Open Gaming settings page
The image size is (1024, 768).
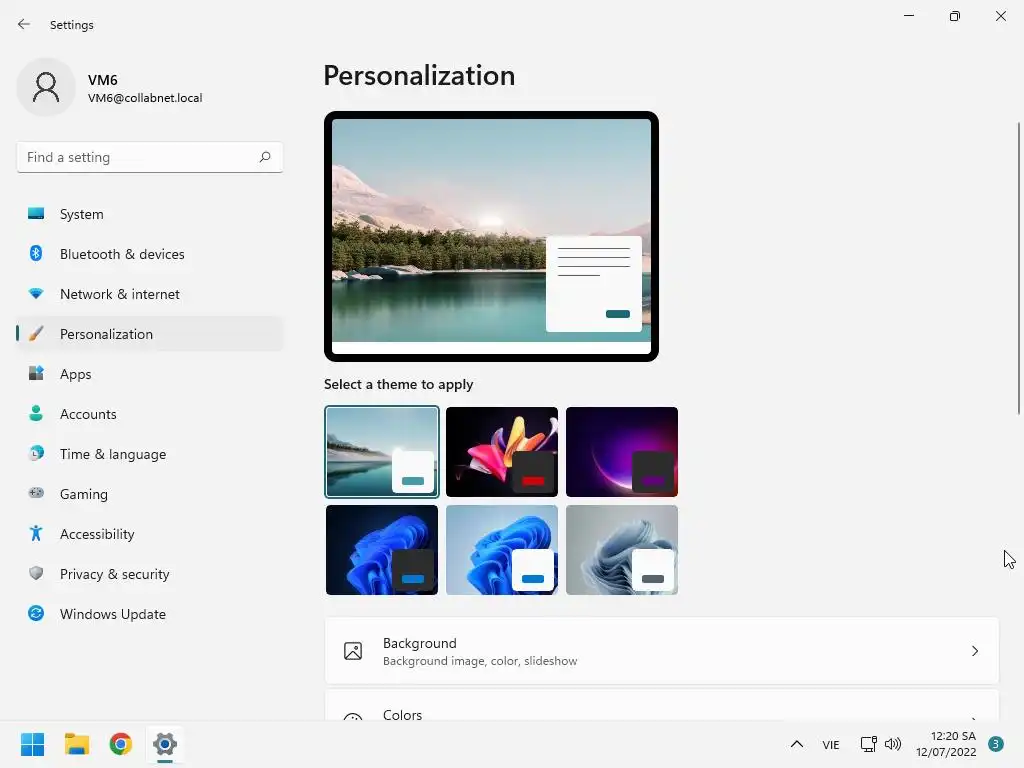(x=150, y=494)
